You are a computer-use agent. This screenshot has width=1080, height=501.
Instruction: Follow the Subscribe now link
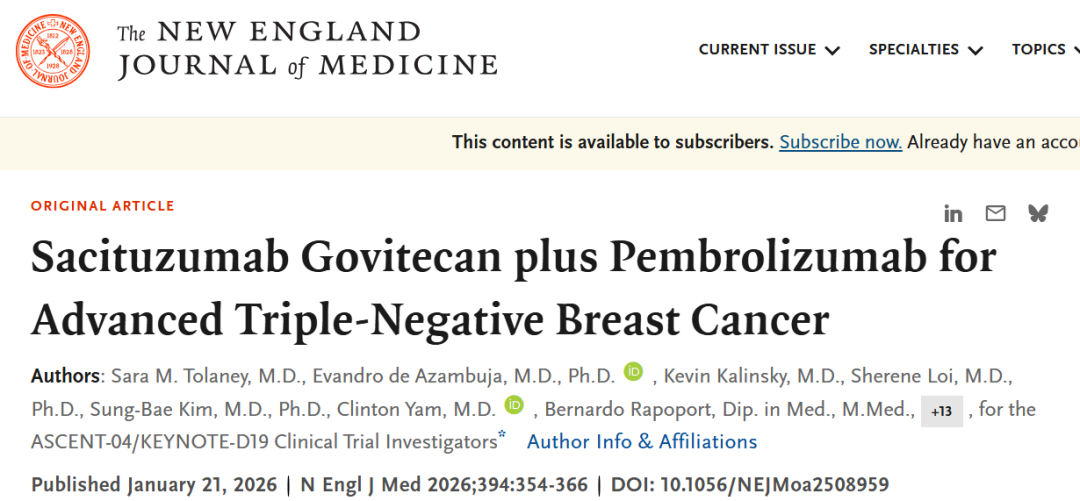tap(840, 143)
